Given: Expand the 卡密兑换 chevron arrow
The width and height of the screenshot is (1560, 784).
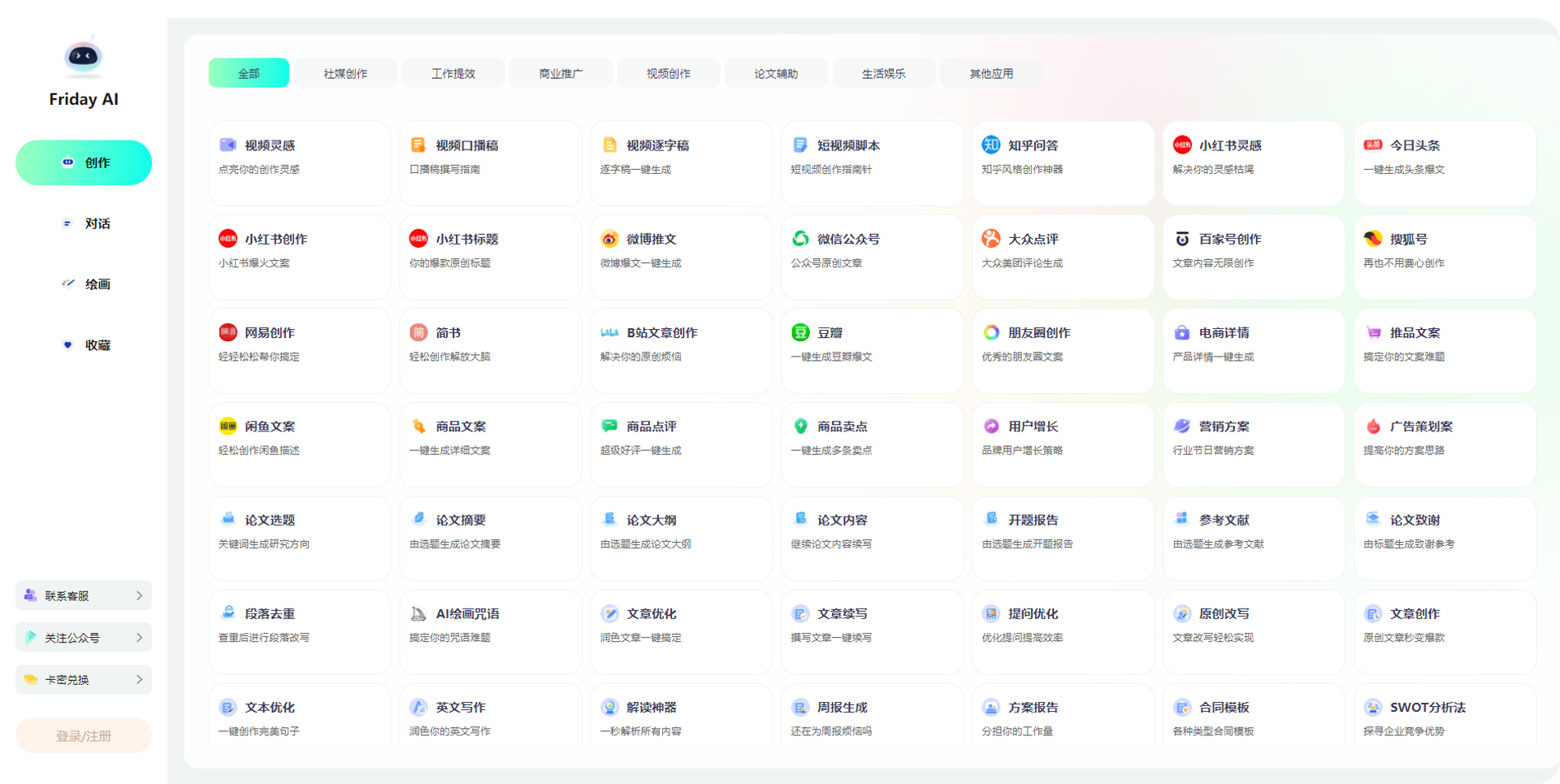Looking at the screenshot, I should coord(139,680).
